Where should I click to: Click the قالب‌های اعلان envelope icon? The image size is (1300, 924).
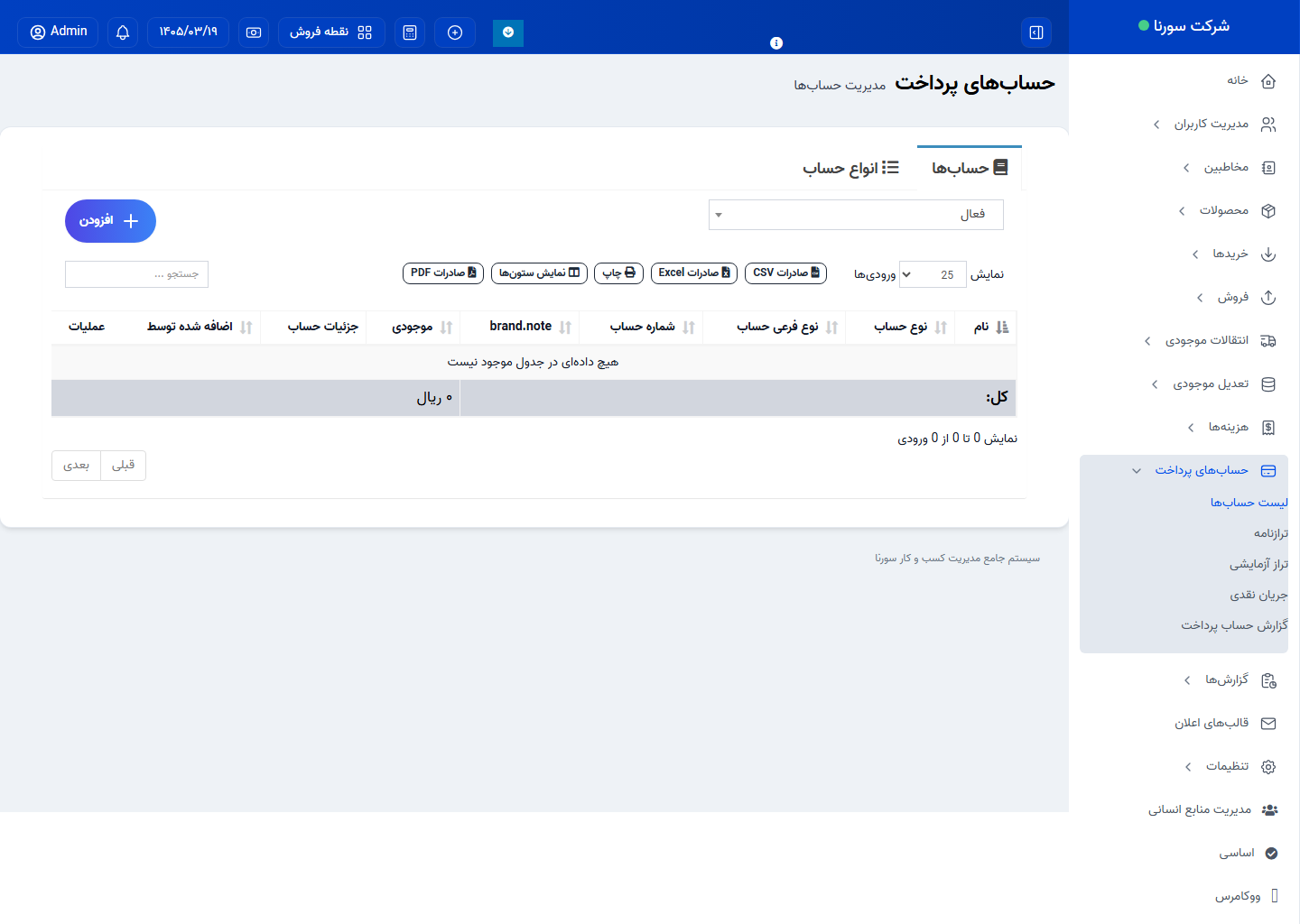1268,724
